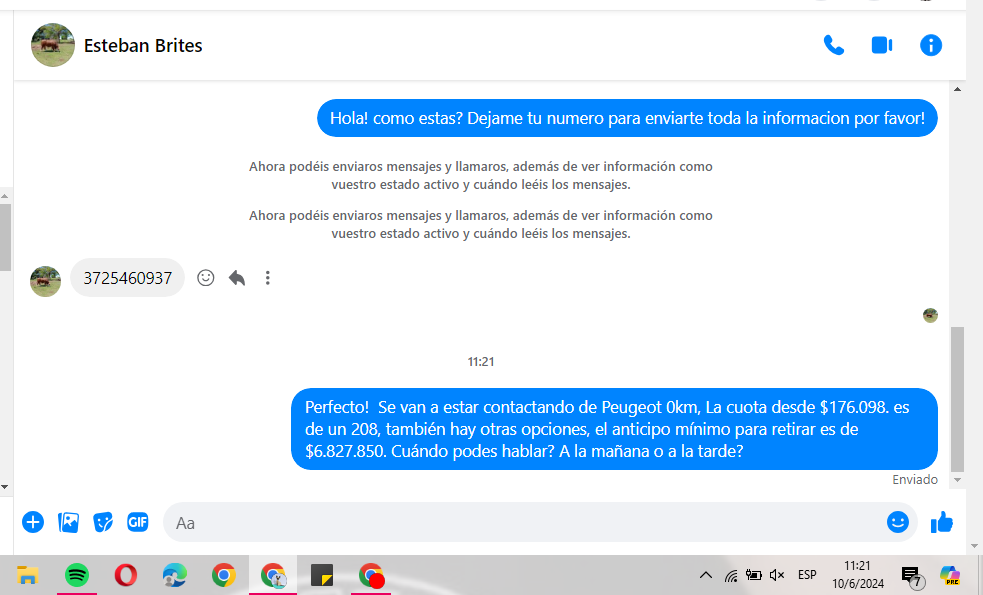Open Chrome window with red badge

371,575
